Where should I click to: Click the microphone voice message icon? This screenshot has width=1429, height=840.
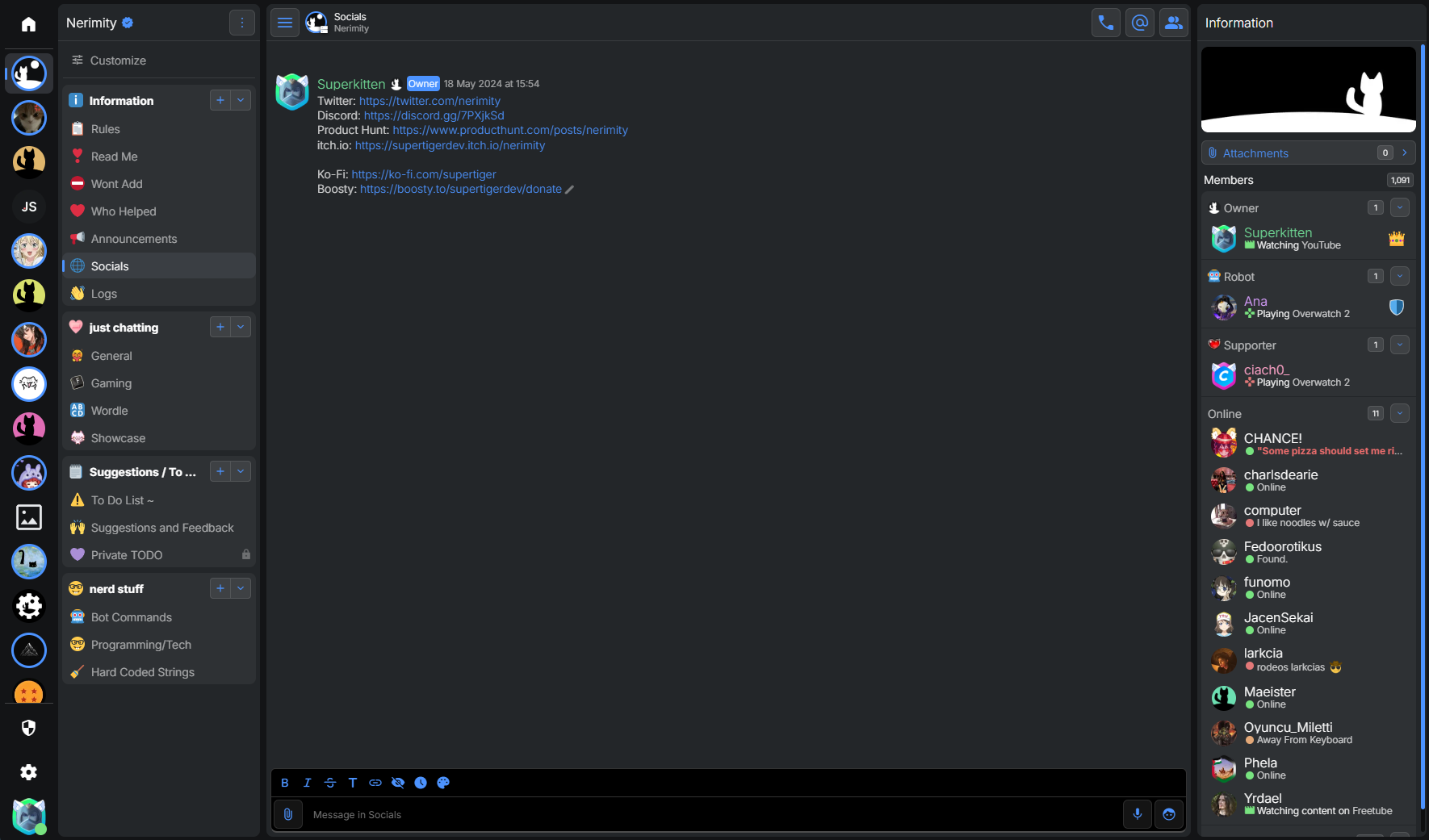pyautogui.click(x=1137, y=814)
